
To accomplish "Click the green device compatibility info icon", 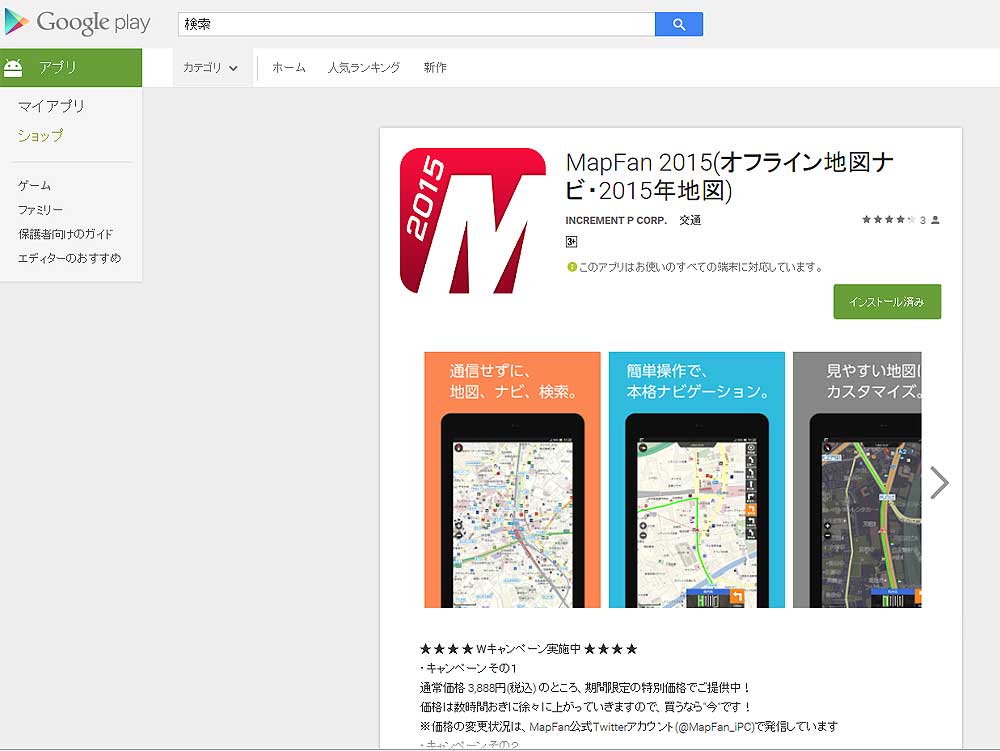I will click(571, 267).
